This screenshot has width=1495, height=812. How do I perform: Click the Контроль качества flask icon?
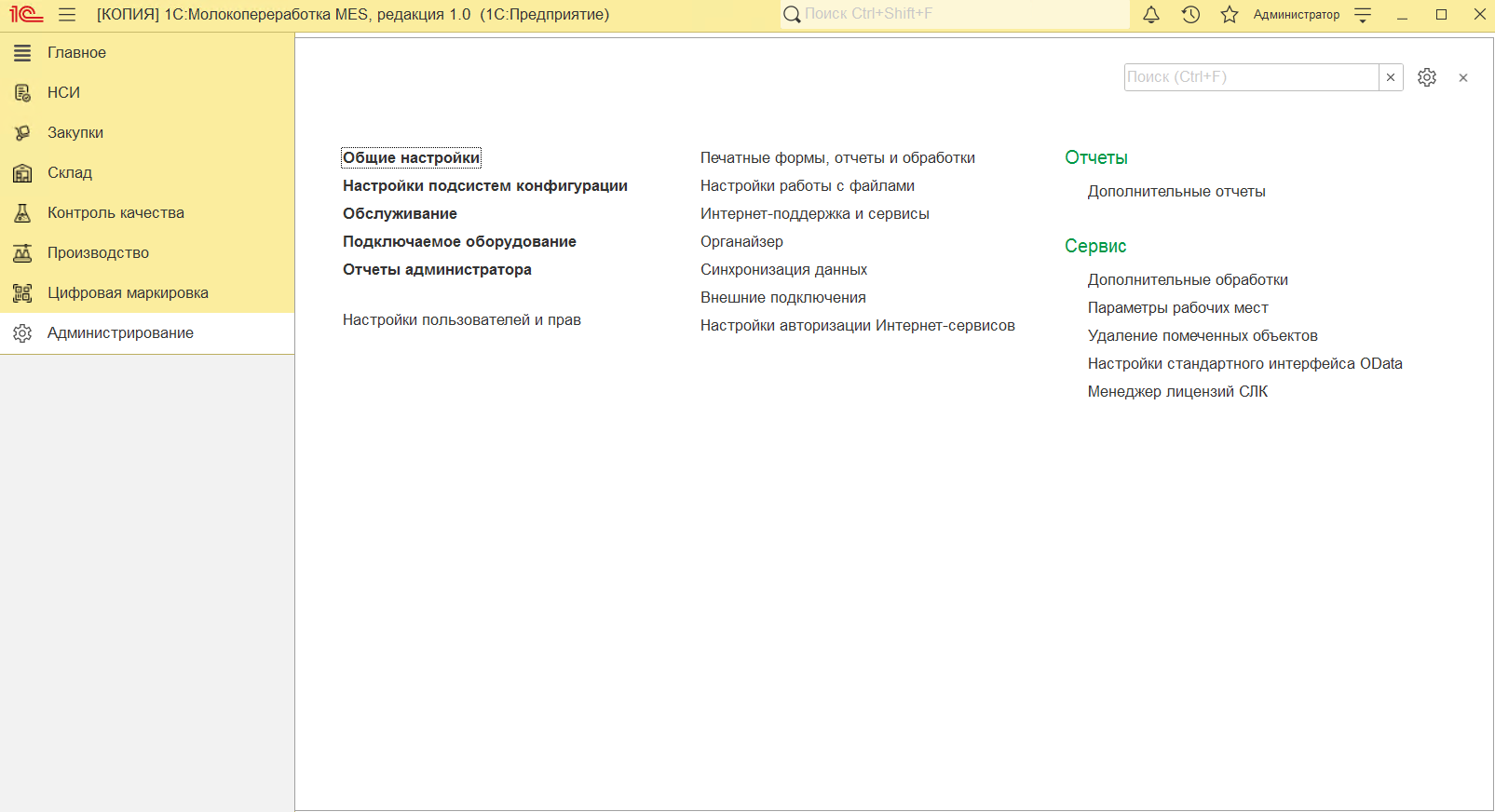22,213
